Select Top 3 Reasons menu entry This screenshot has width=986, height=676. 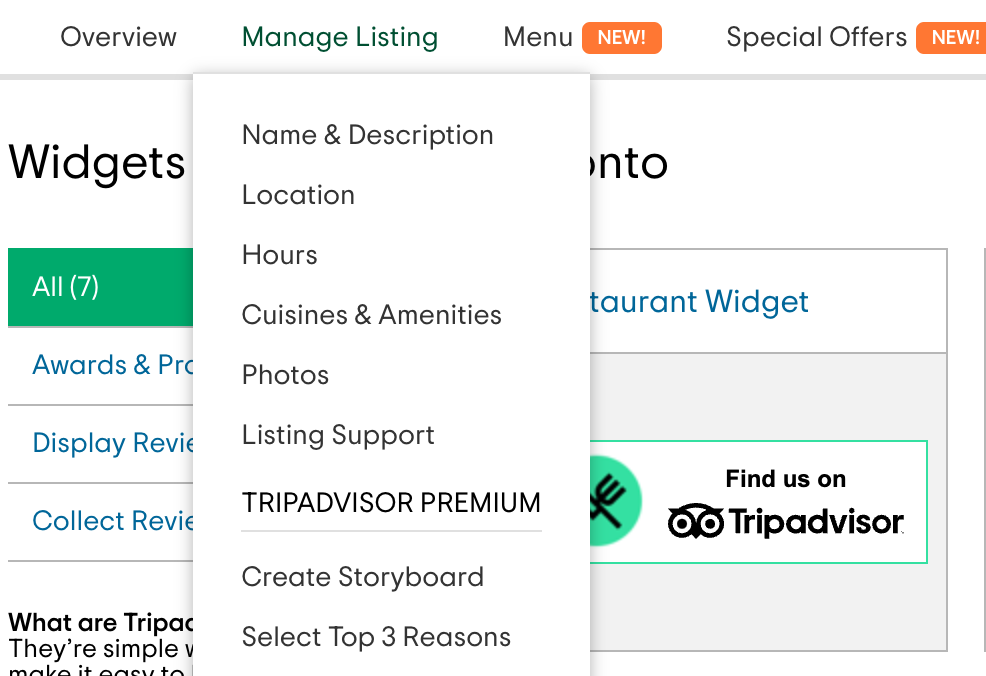pyautogui.click(x=376, y=637)
